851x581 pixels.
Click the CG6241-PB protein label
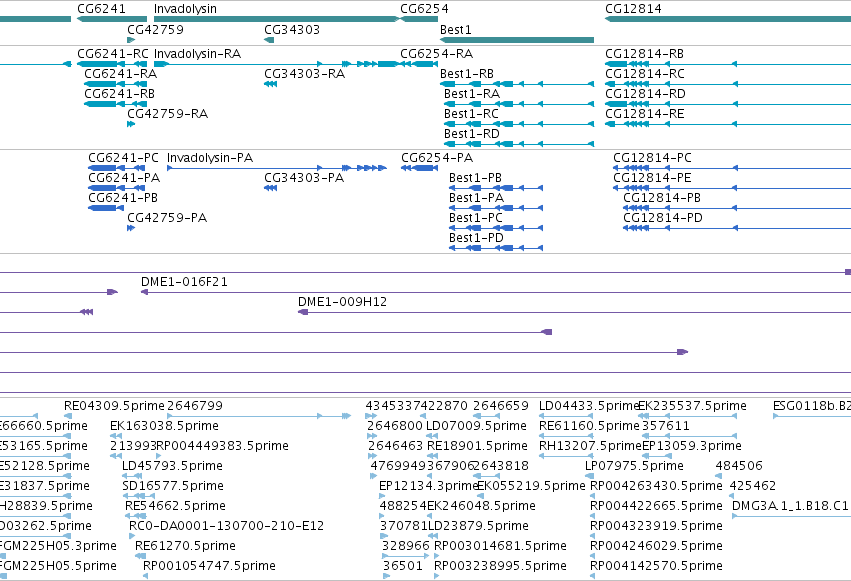(123, 197)
